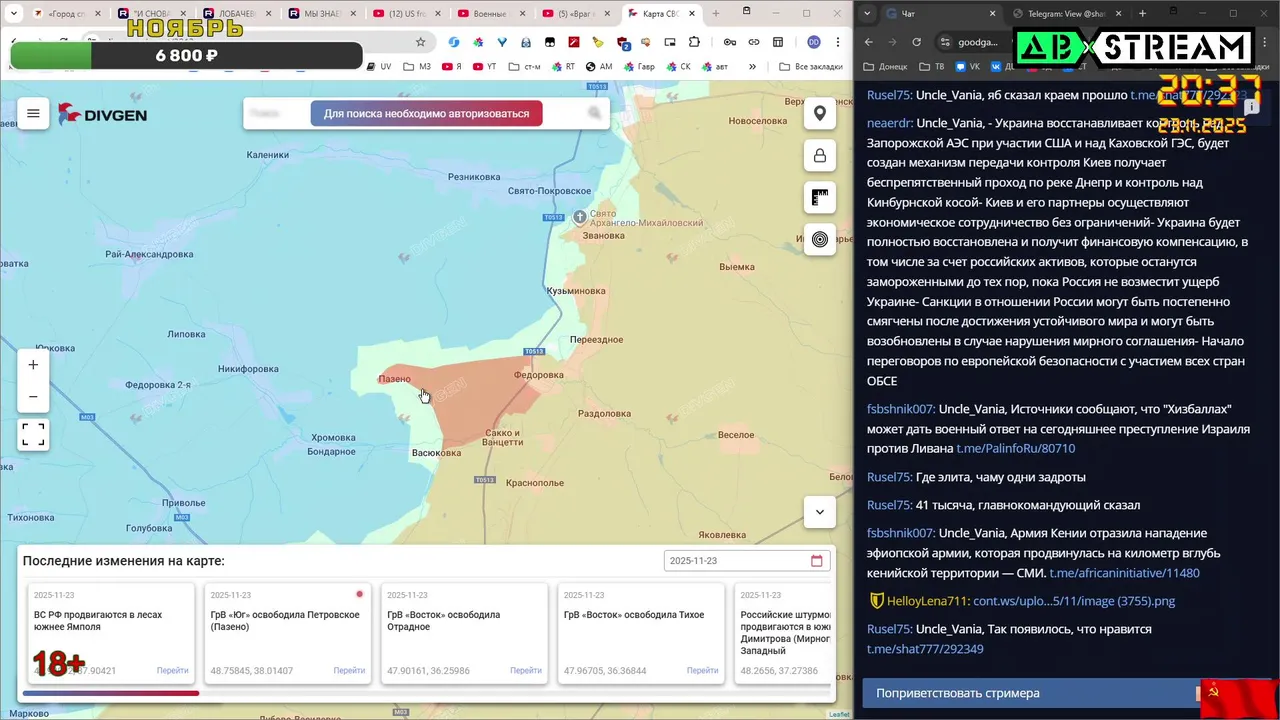Expand hidden bookmarks with » chevron
Image resolution: width=1280 pixels, height=720 pixels.
pos(753,66)
